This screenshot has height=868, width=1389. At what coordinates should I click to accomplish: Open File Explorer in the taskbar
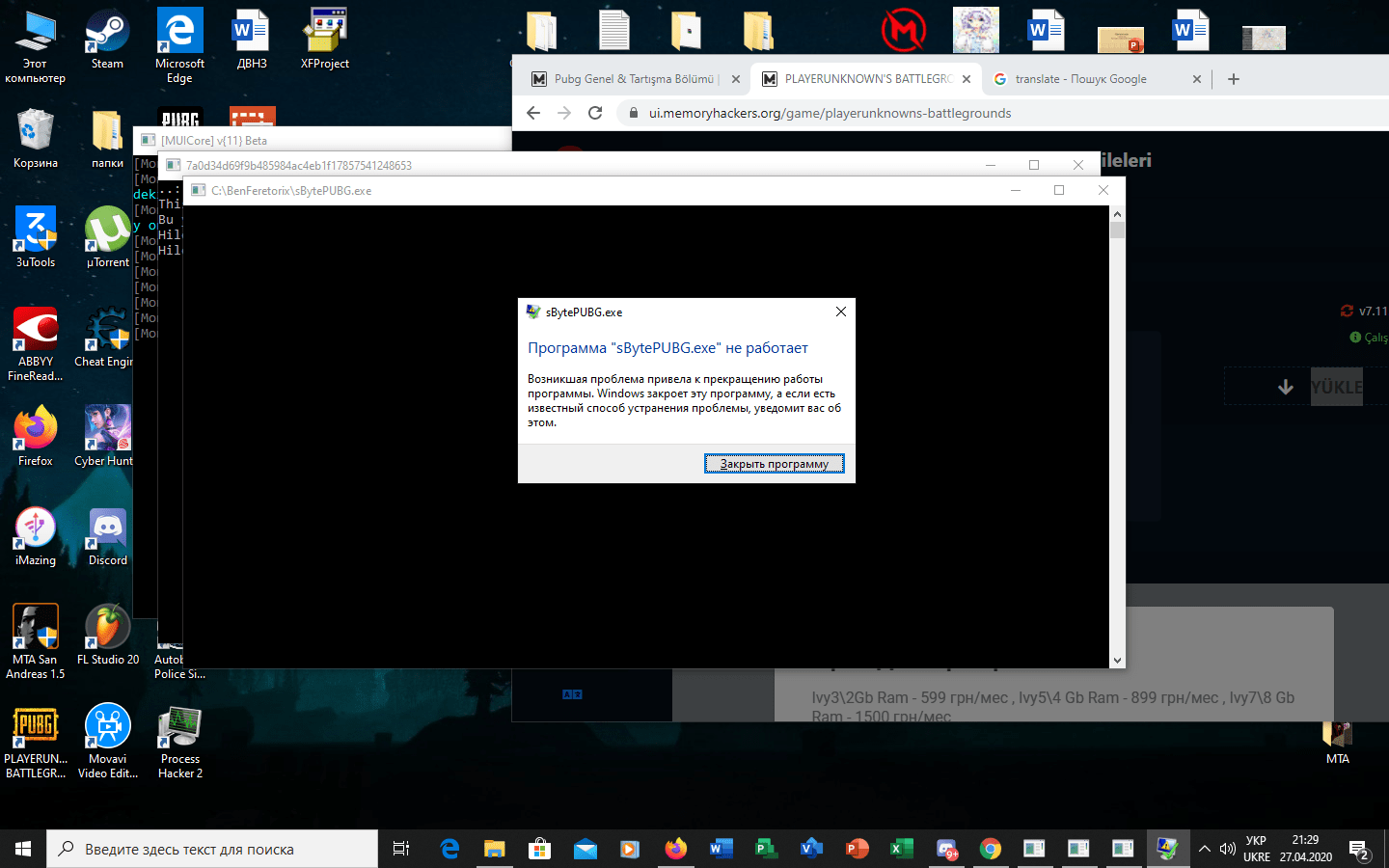(x=495, y=849)
